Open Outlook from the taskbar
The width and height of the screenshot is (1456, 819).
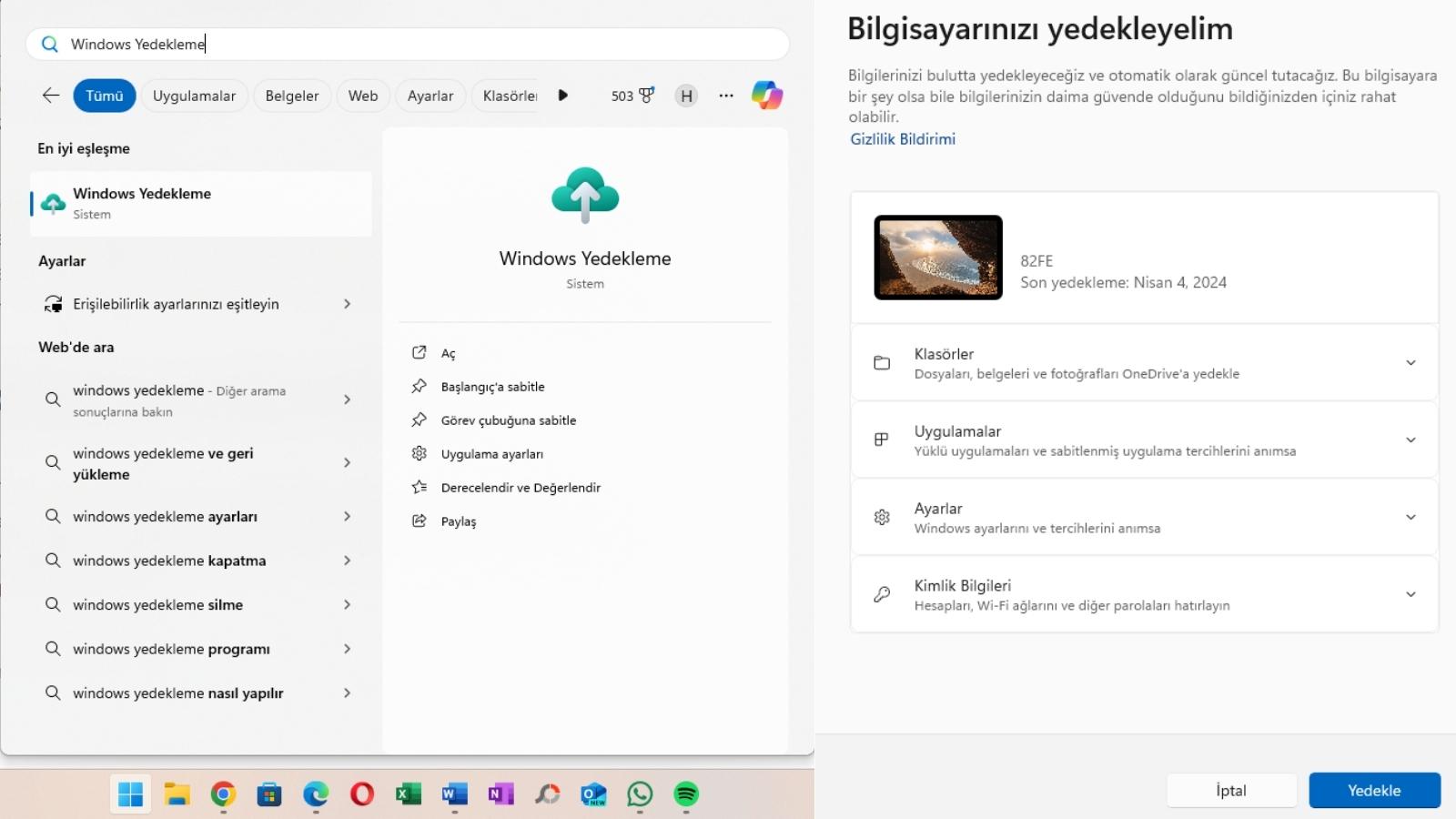(x=593, y=794)
